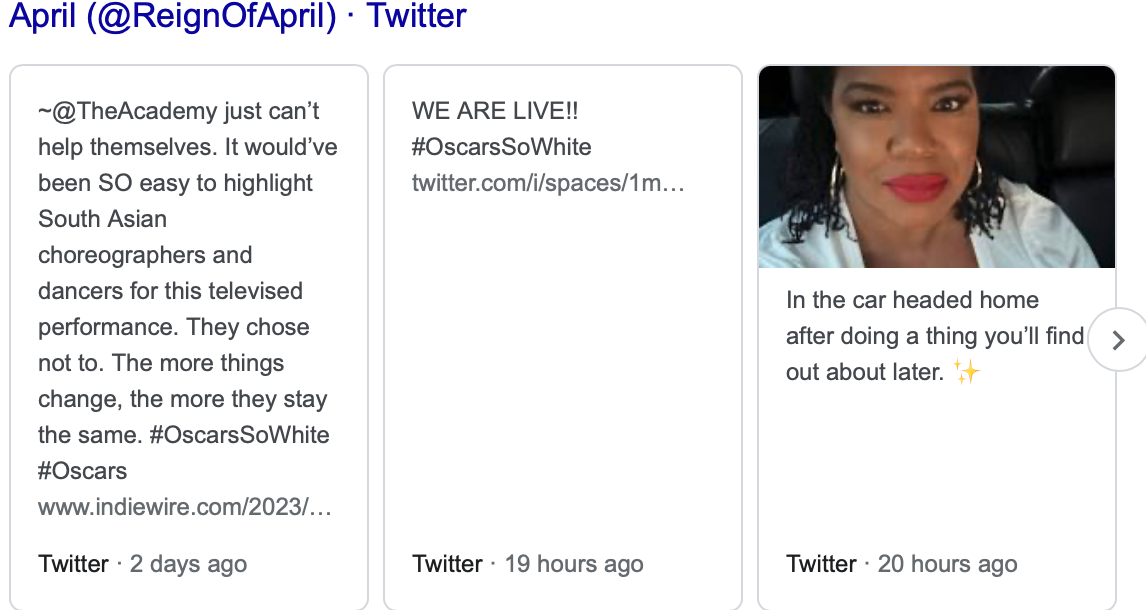Click the sparkles emoji in the third tweet
The height and width of the screenshot is (610, 1146).
coord(967,373)
